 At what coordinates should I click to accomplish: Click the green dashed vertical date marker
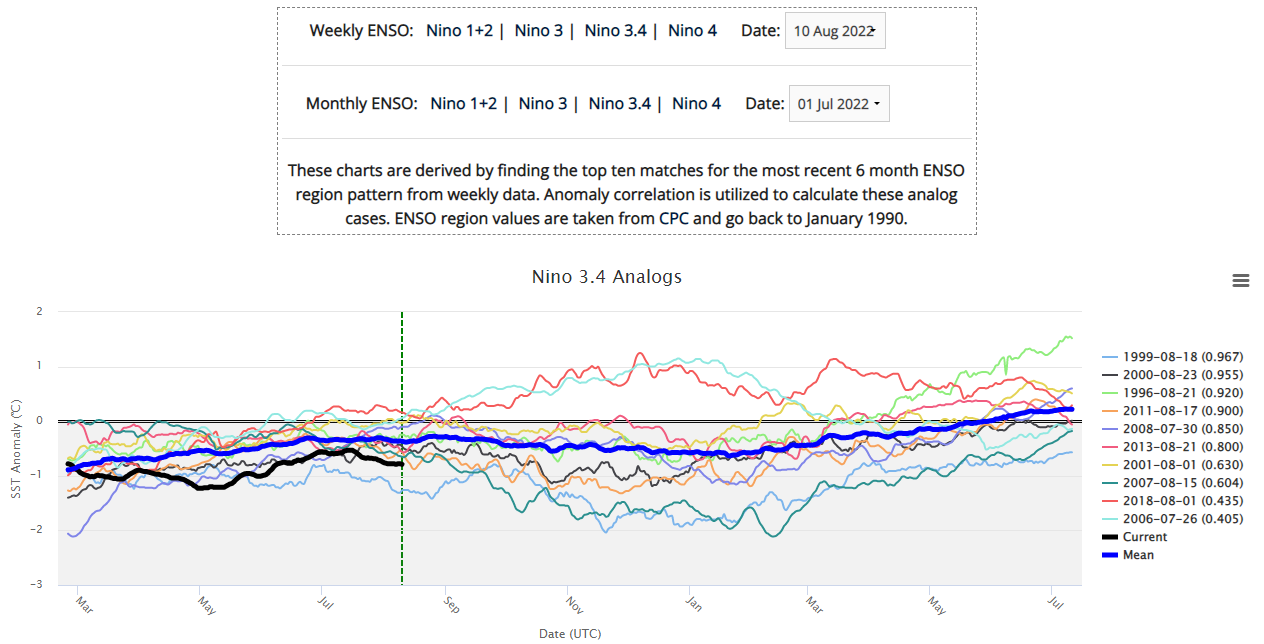(402, 500)
